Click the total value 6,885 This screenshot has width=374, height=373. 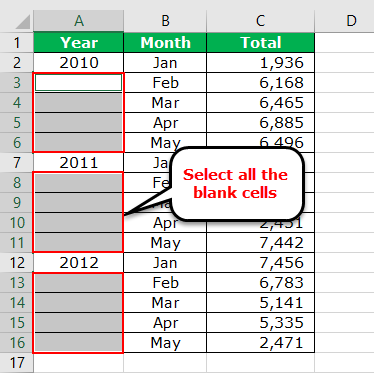(x=260, y=123)
